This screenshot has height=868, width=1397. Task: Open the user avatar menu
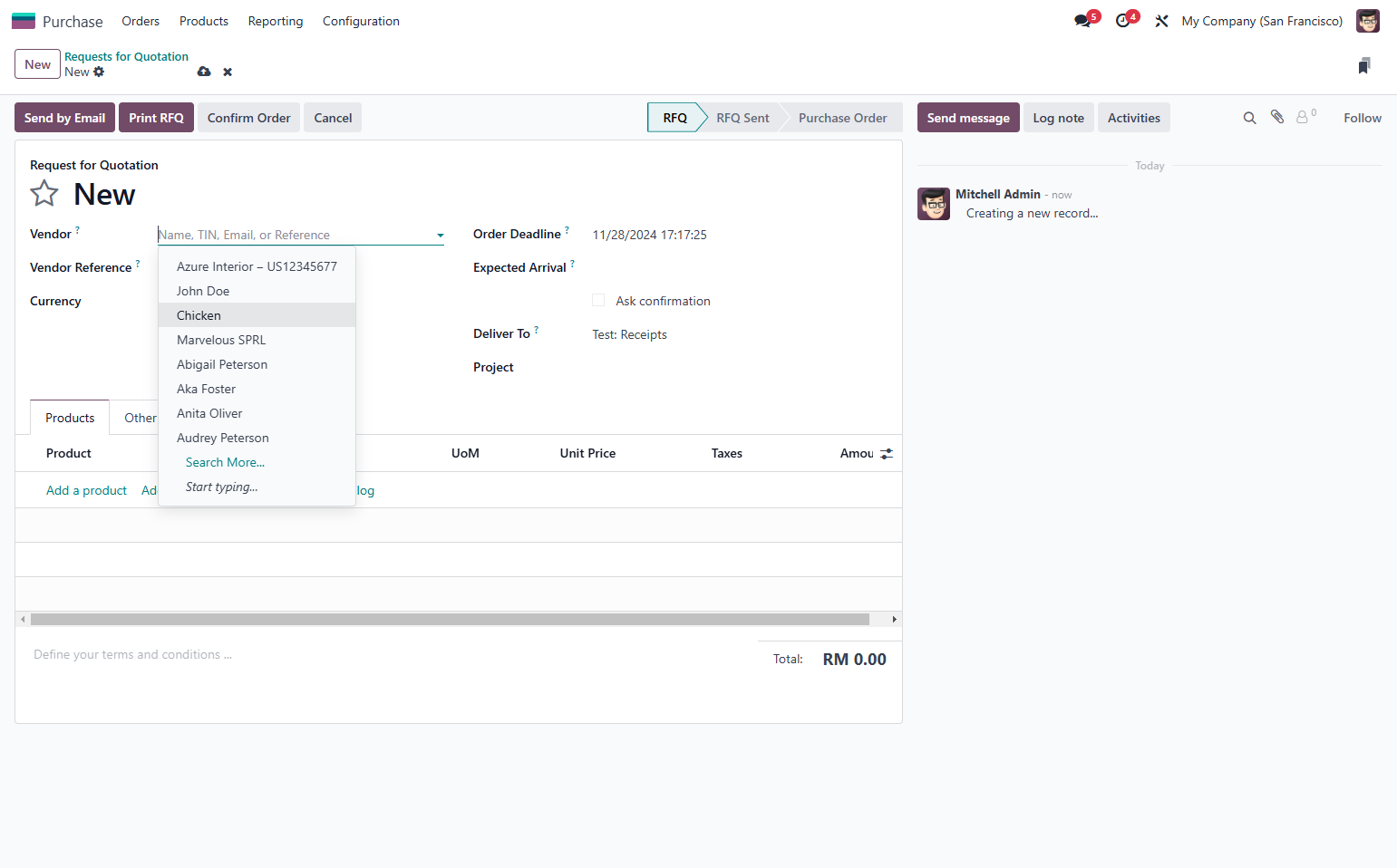point(1367,21)
